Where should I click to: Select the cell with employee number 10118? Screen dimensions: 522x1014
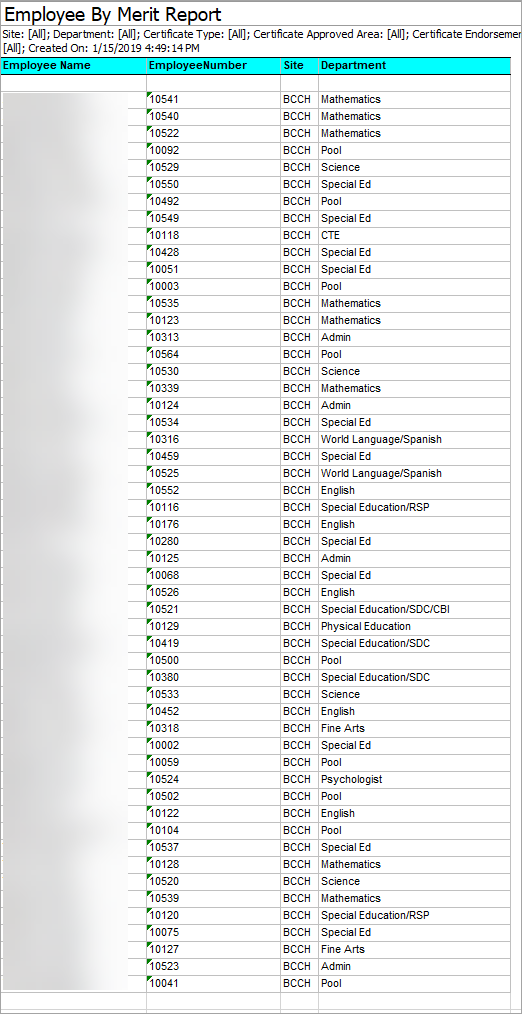coord(213,235)
